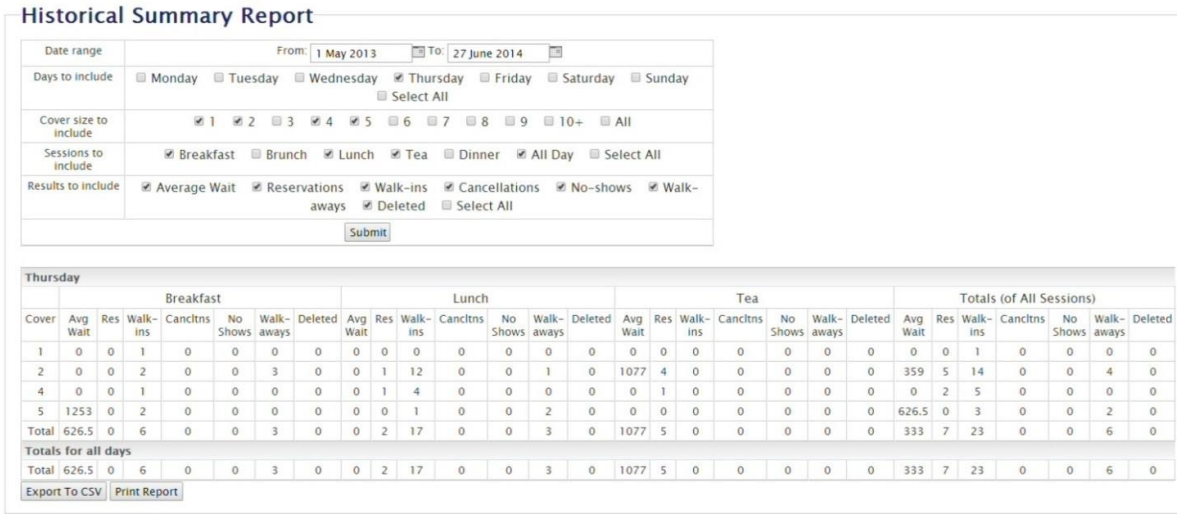
Task: Uncheck the Thursday checkbox
Action: click(x=399, y=78)
